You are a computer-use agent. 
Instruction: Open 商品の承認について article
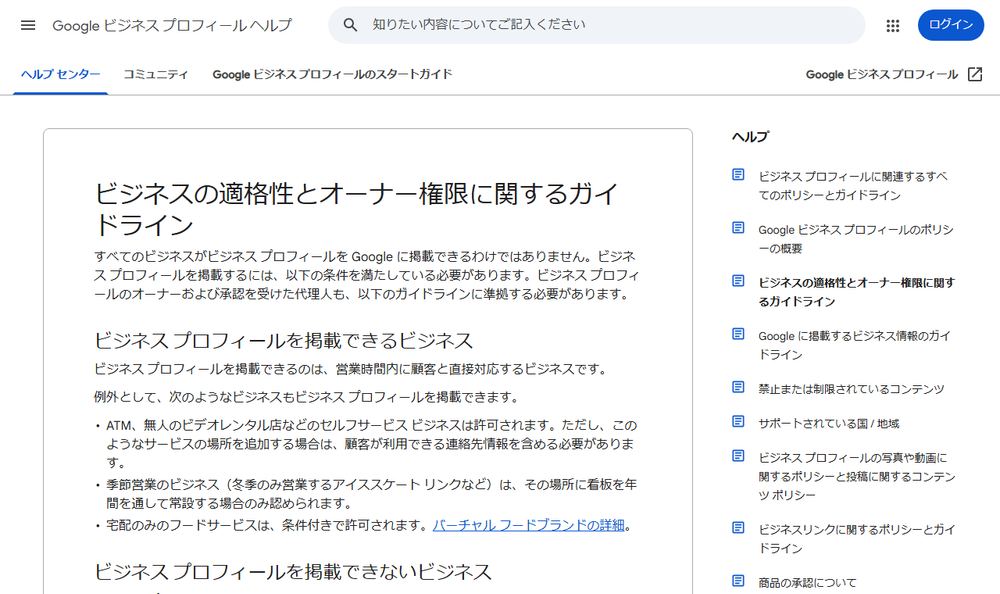[807, 583]
